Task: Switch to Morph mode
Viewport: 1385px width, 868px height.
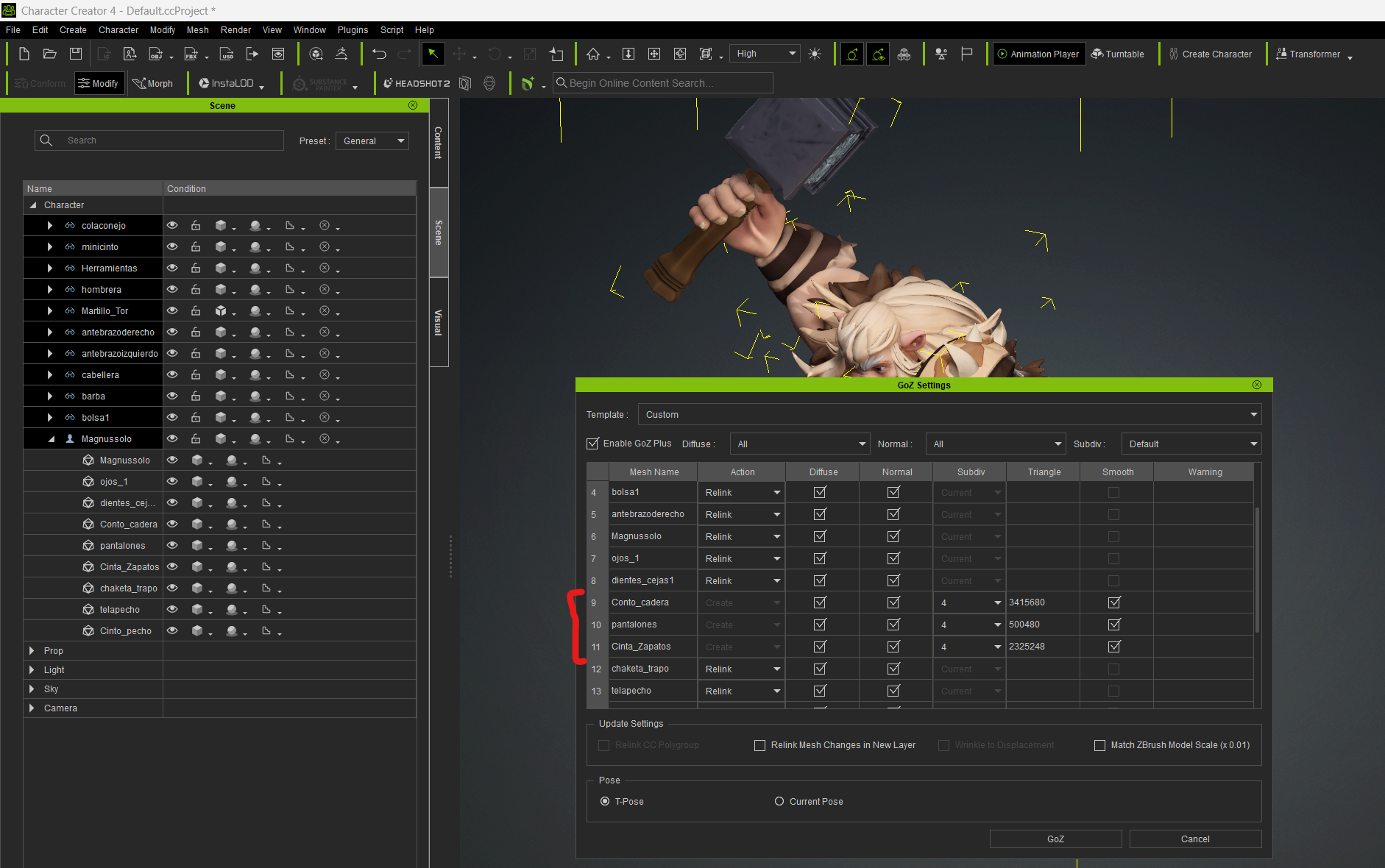Action: pyautogui.click(x=153, y=83)
